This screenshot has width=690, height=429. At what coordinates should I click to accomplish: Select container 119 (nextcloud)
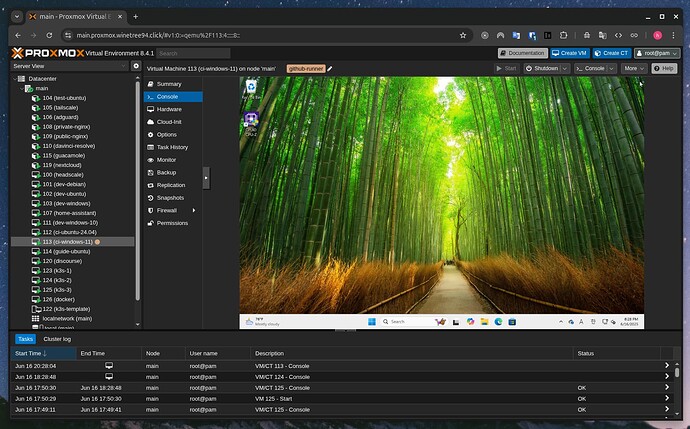coord(62,165)
